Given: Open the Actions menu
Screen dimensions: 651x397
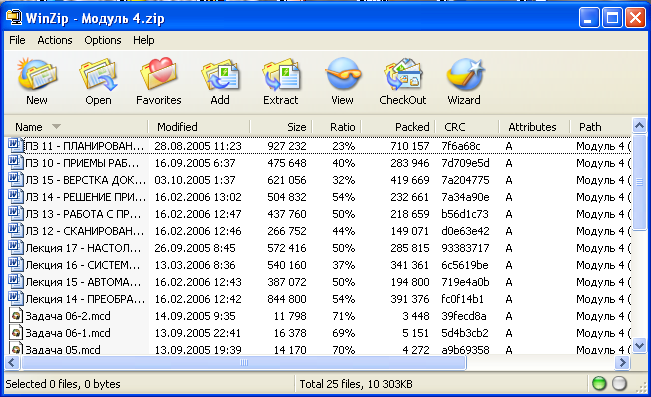Looking at the screenshot, I should pos(55,40).
